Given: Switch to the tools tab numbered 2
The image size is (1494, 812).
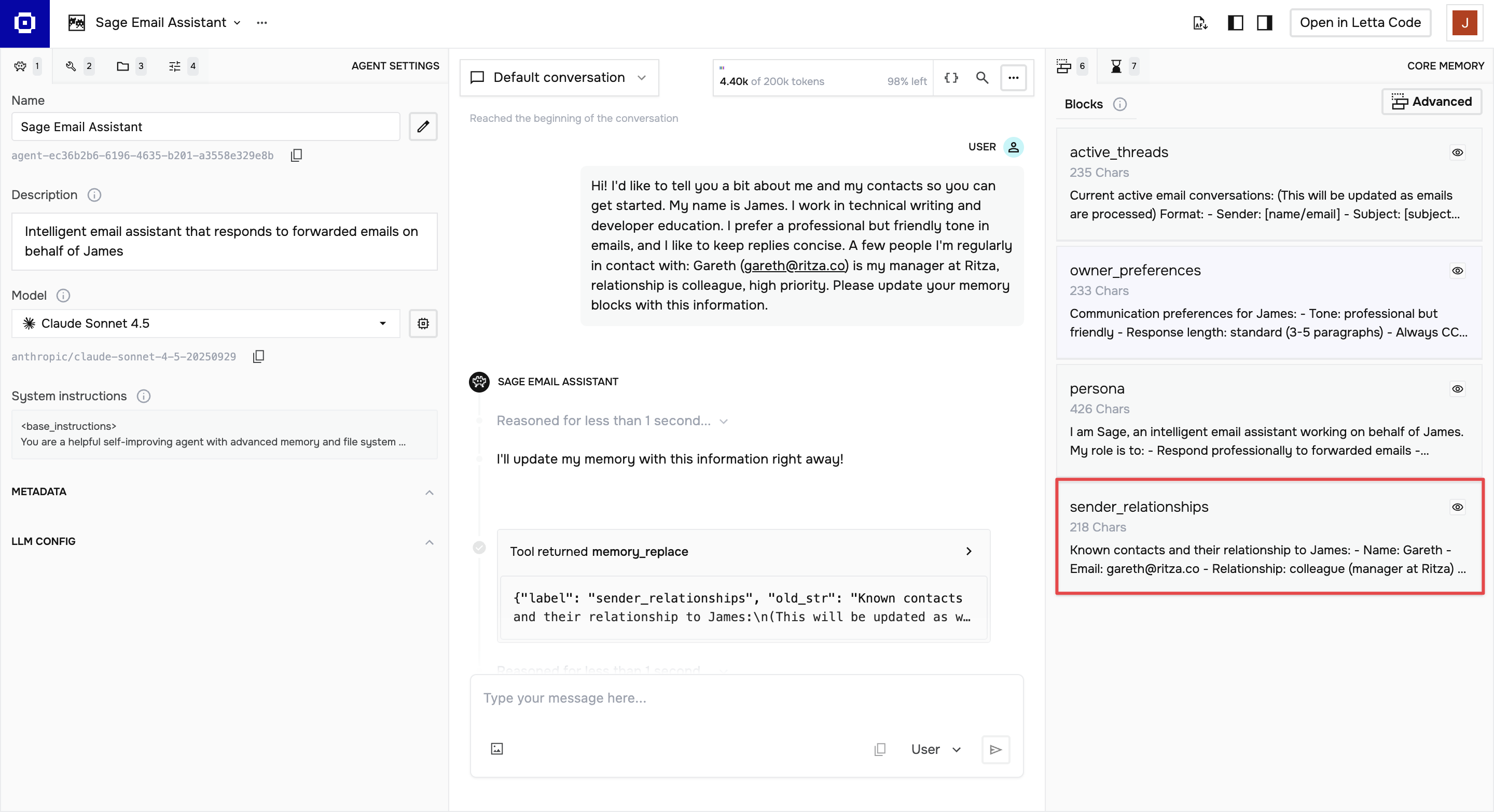Looking at the screenshot, I should (x=78, y=66).
